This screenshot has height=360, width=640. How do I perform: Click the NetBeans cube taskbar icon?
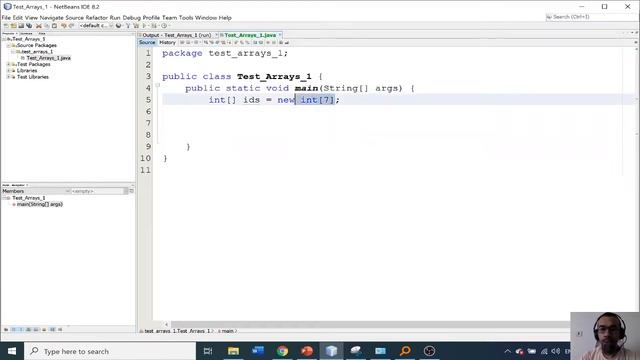pos(331,351)
